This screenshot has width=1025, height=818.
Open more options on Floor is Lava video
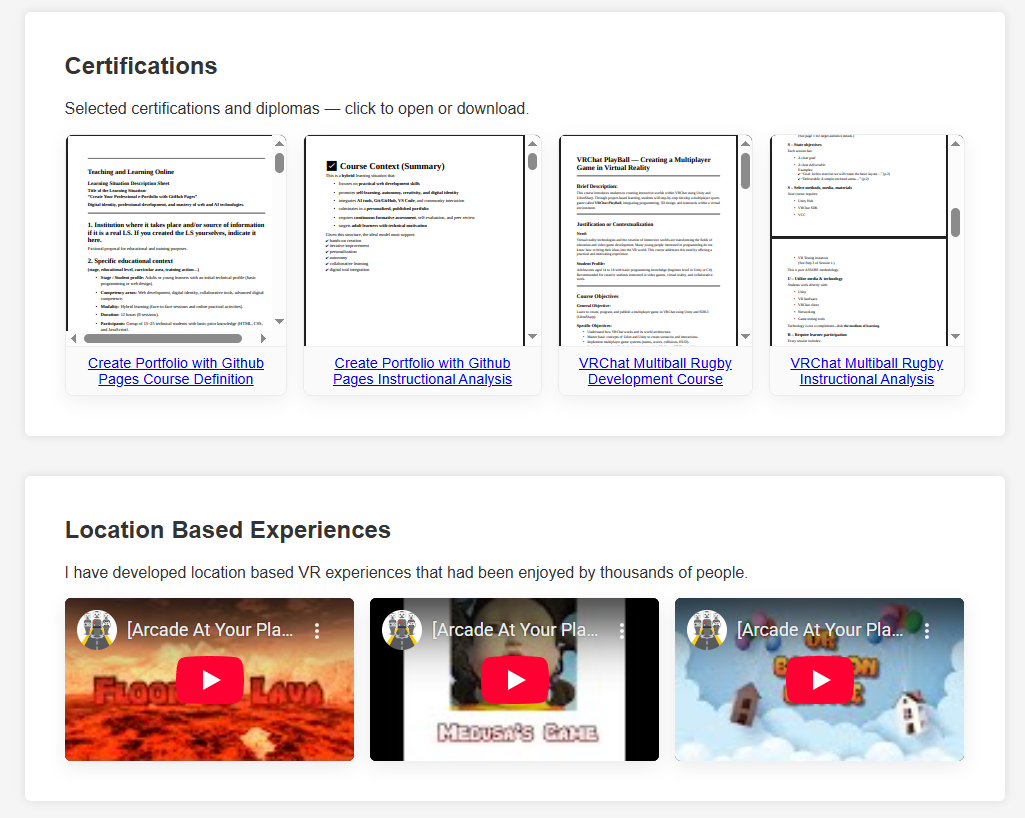(x=317, y=631)
